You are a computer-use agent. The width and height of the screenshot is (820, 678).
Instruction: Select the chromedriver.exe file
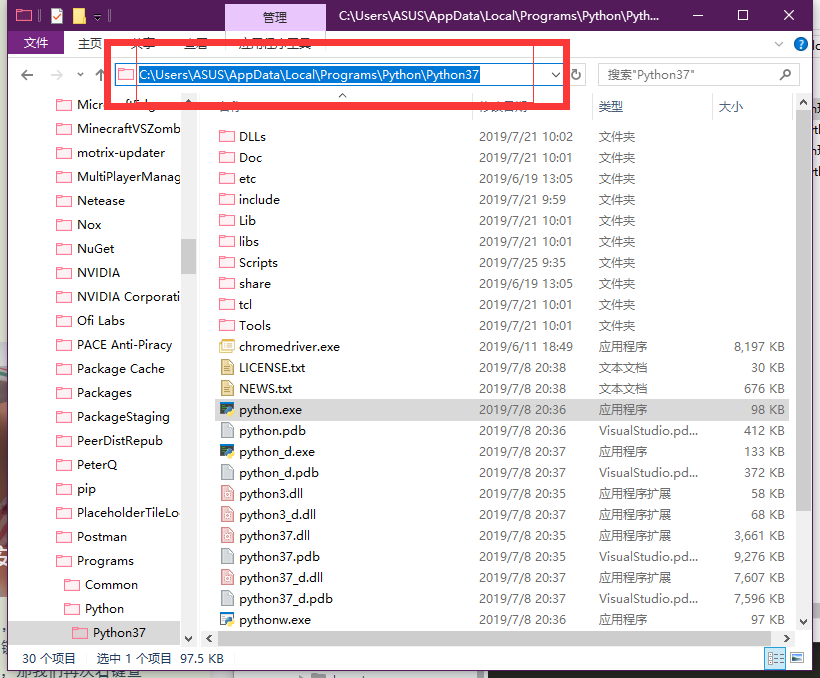pyautogui.click(x=289, y=347)
